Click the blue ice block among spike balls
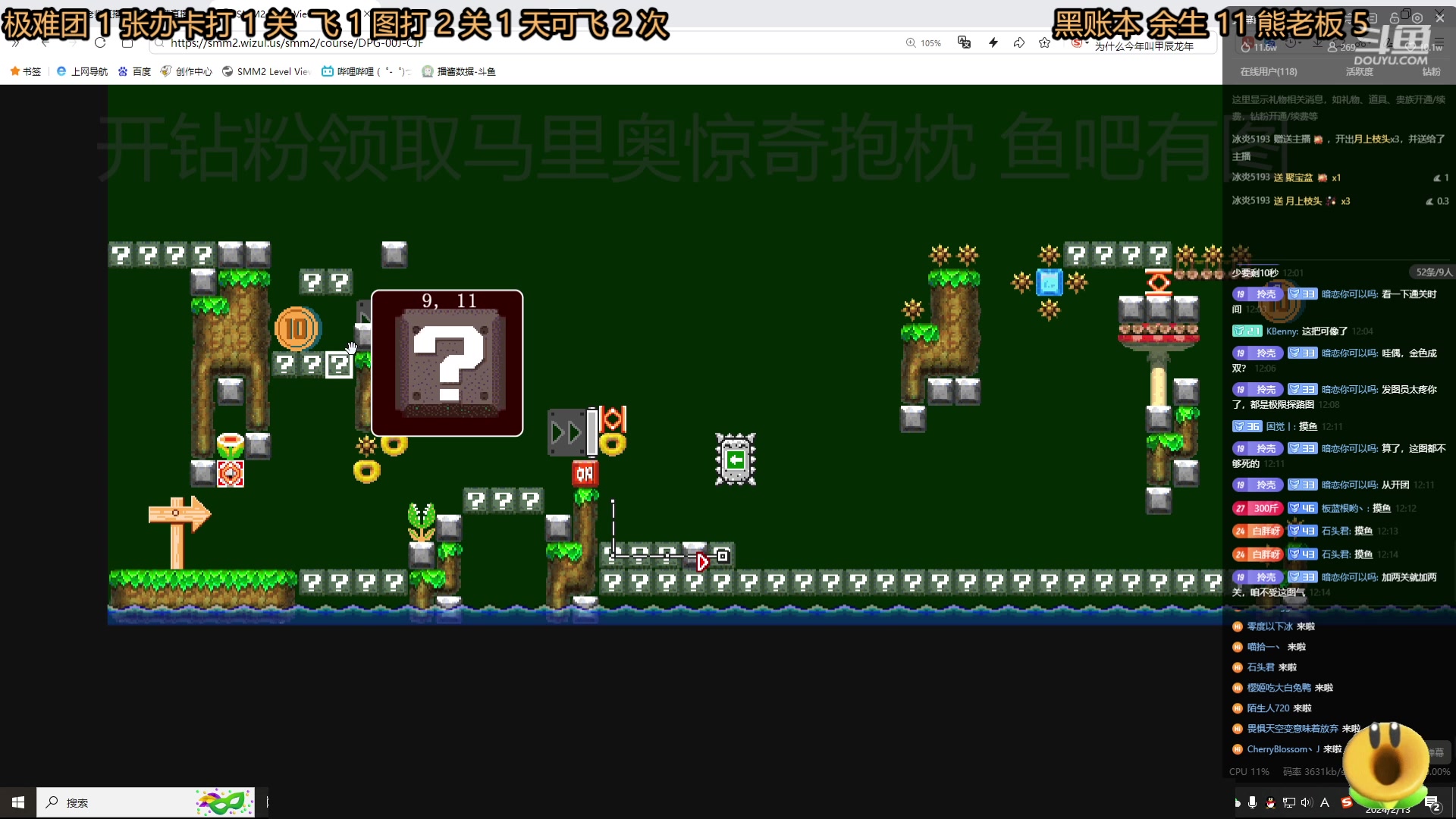 (1050, 282)
